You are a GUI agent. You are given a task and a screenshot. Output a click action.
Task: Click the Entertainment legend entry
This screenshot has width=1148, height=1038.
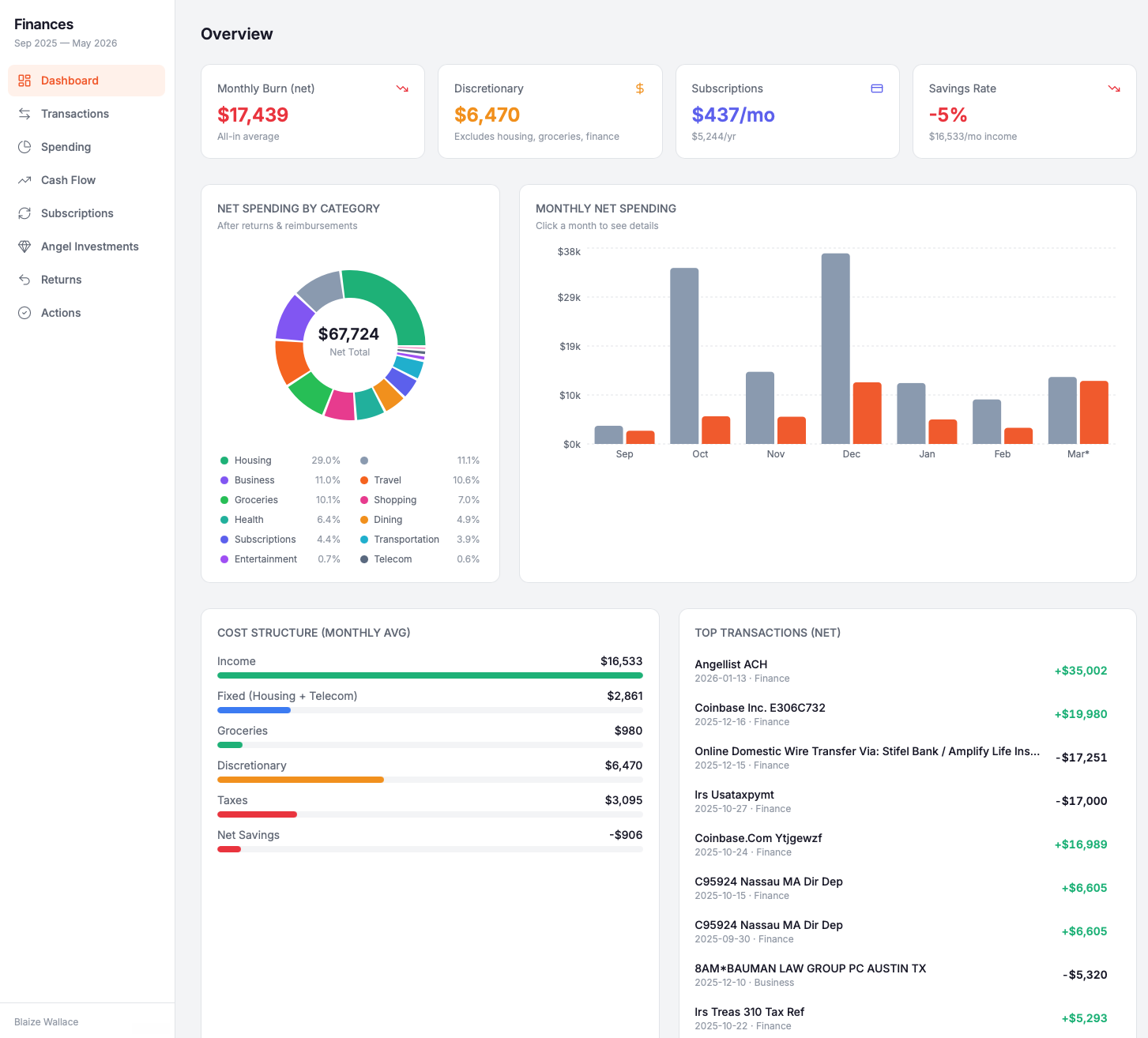click(x=280, y=559)
